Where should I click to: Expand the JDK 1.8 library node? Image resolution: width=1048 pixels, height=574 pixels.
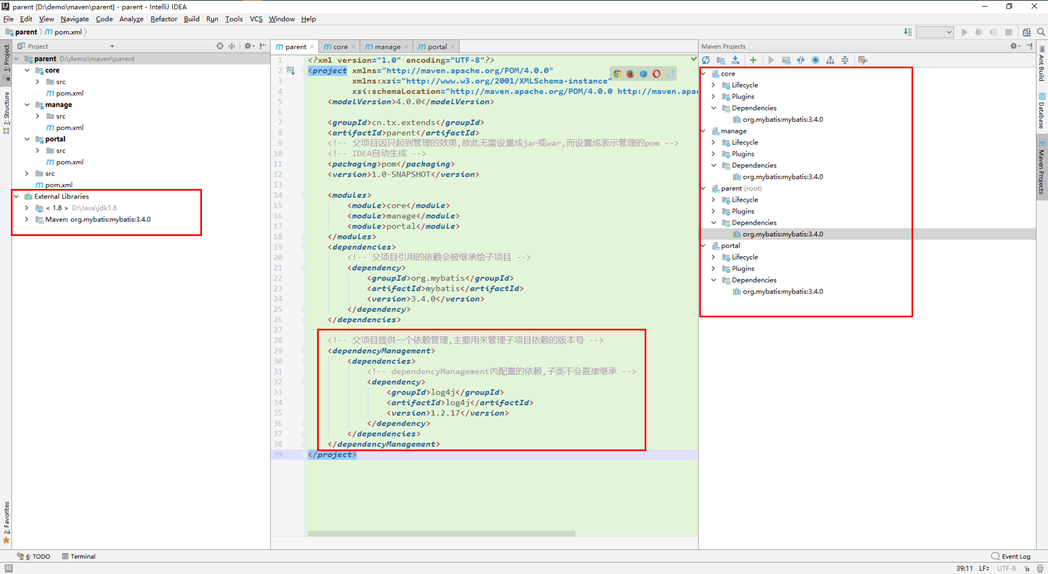click(27, 208)
